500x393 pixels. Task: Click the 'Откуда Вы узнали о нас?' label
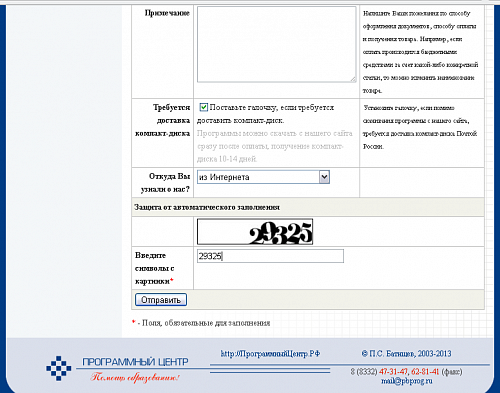[165, 183]
